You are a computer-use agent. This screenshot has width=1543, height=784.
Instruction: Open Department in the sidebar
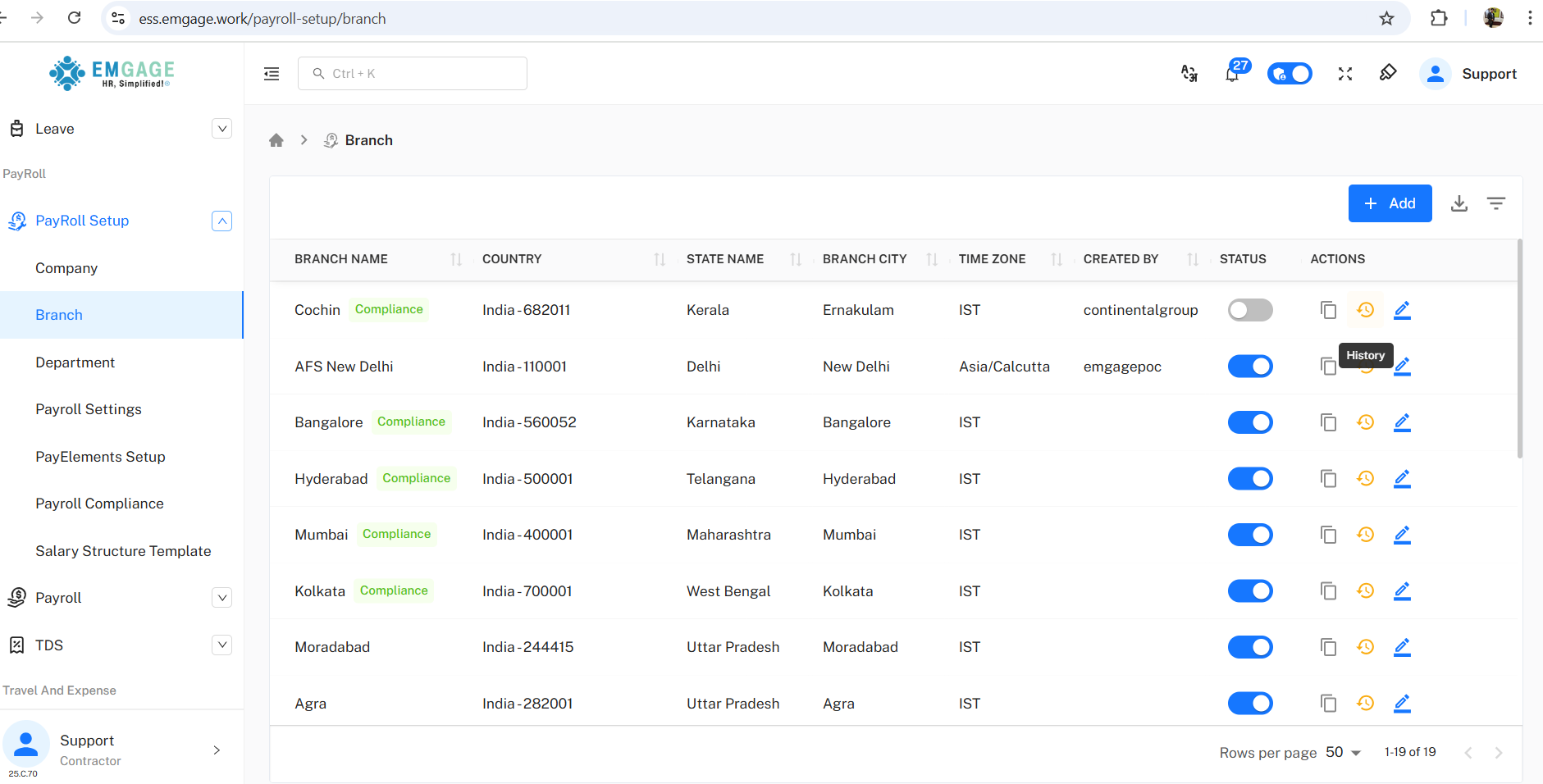75,362
